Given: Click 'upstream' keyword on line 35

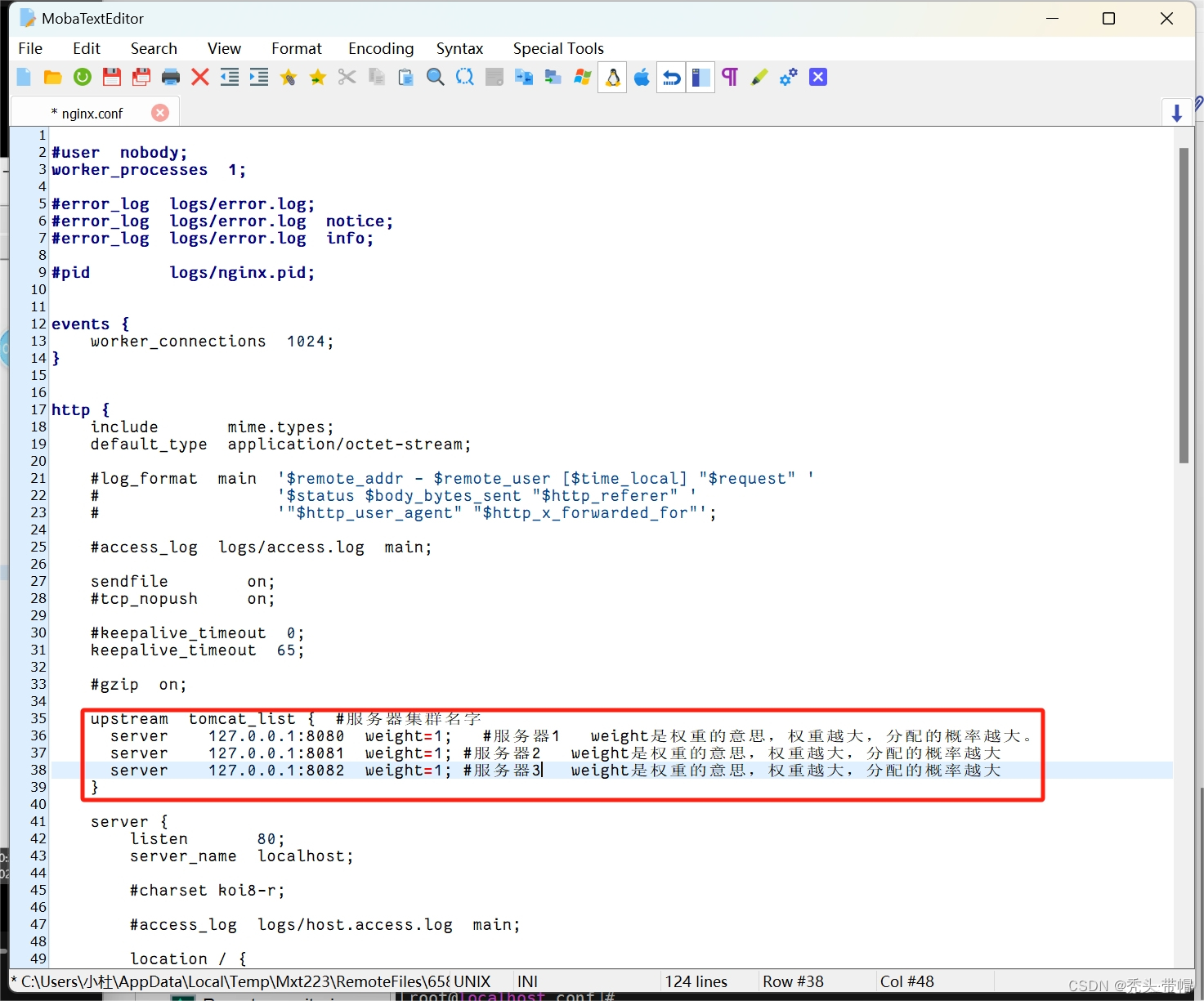Looking at the screenshot, I should 129,719.
